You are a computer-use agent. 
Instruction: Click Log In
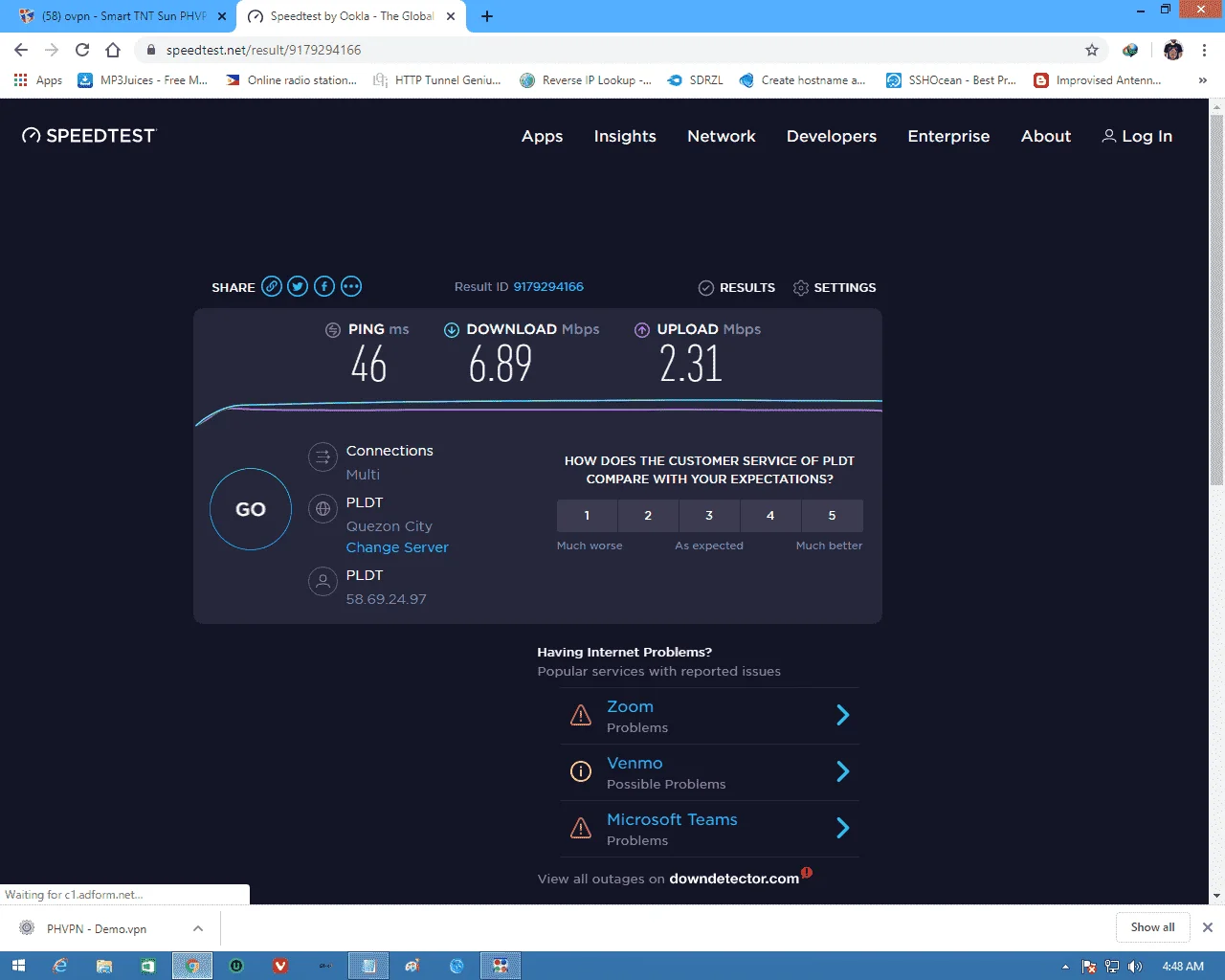click(x=1137, y=136)
